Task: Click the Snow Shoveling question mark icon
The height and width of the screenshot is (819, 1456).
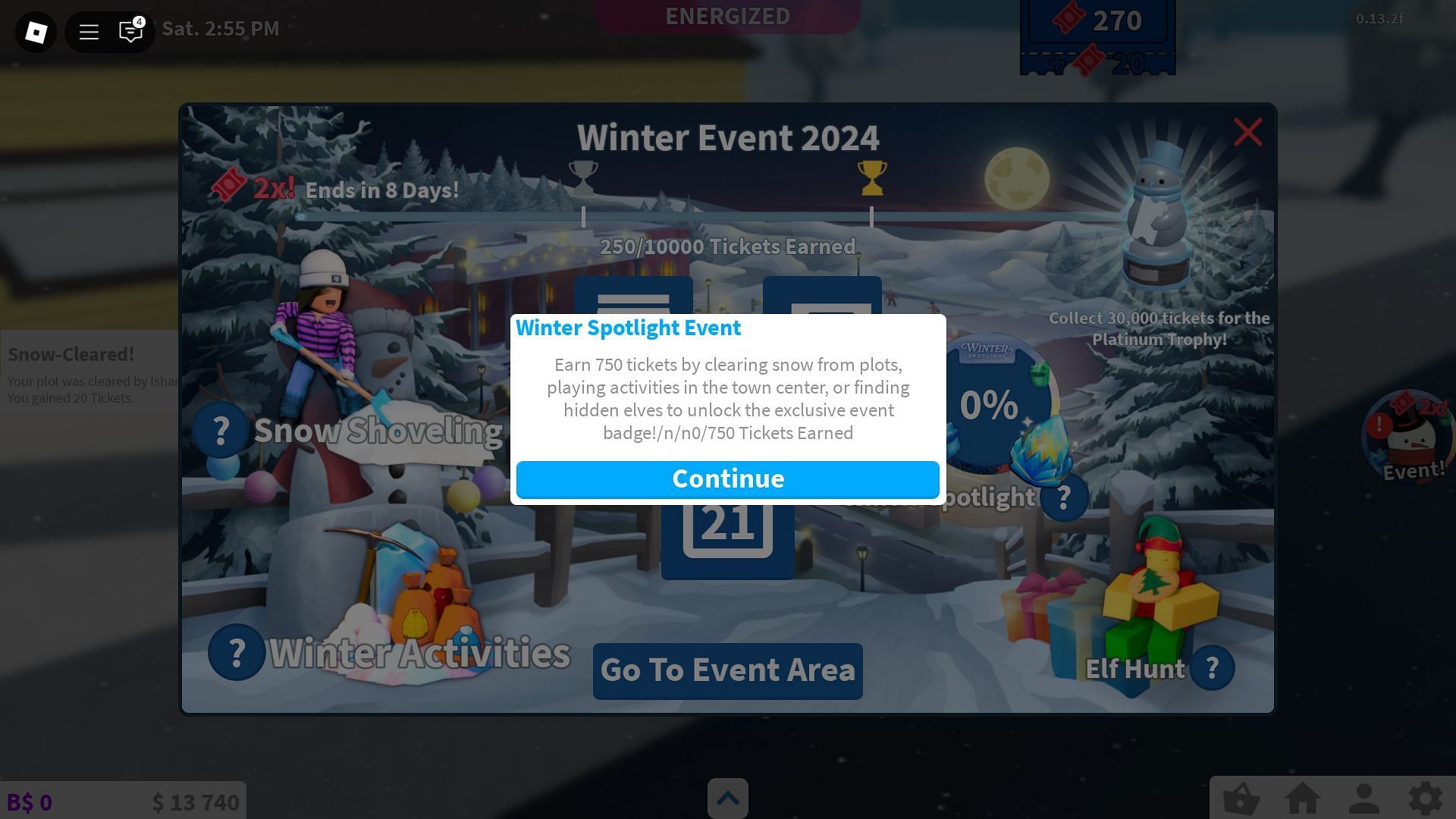Action: click(220, 430)
